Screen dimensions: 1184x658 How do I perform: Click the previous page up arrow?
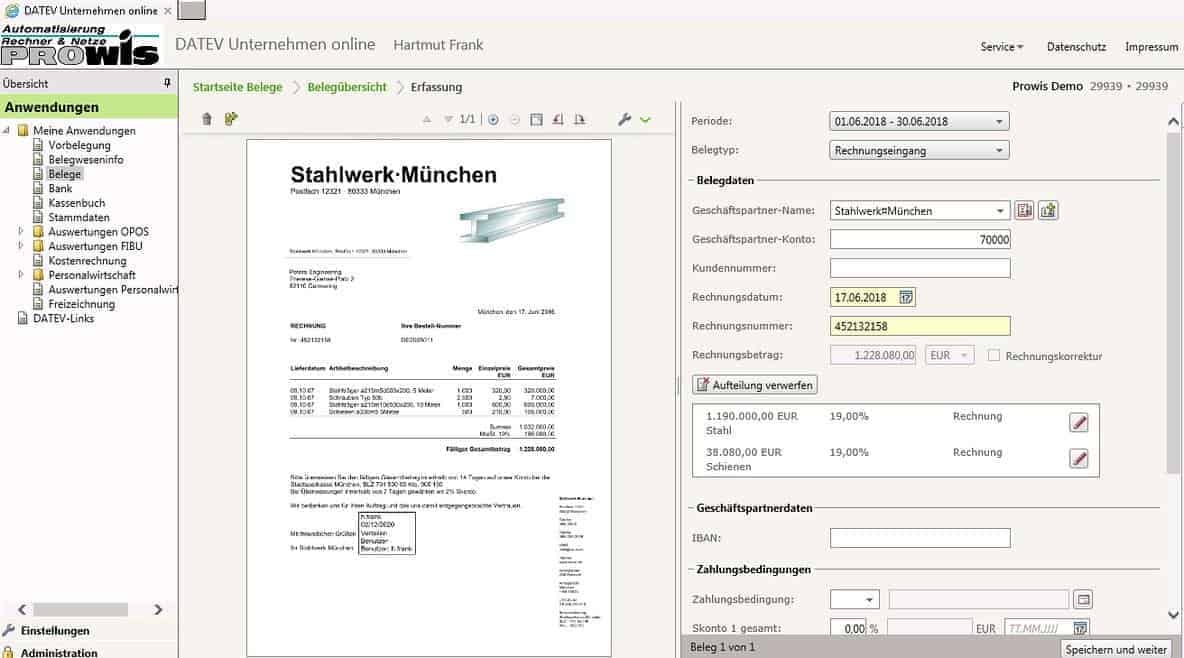coord(427,119)
